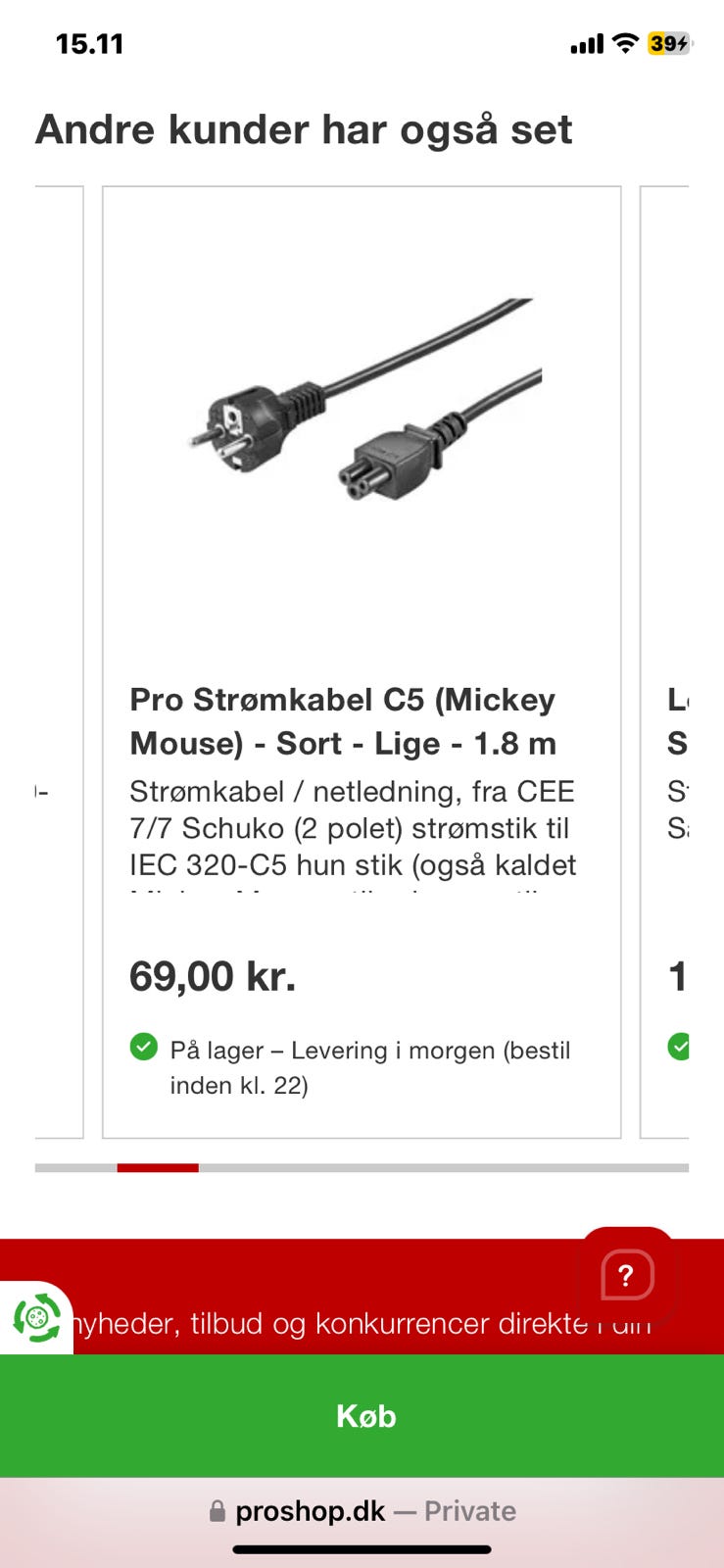Image resolution: width=724 pixels, height=1568 pixels.
Task: Click the red carousel position indicator
Action: [158, 1167]
